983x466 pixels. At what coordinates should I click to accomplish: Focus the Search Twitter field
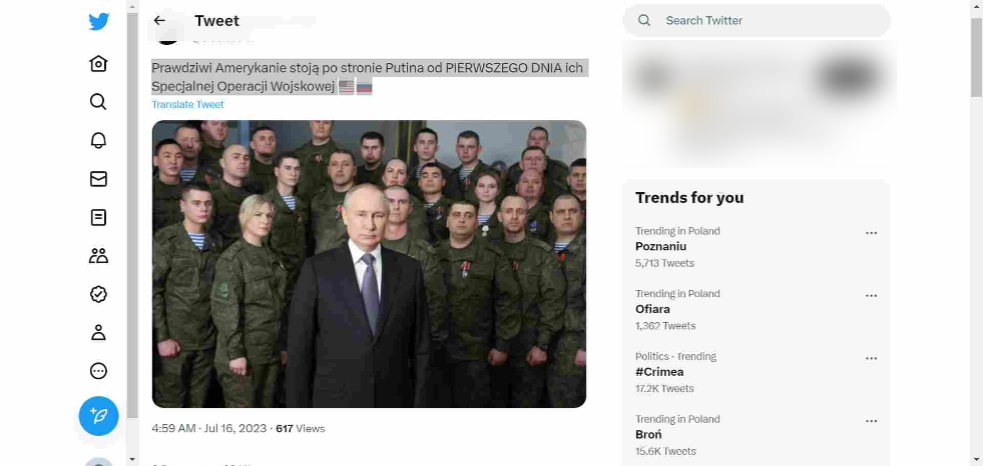click(757, 21)
